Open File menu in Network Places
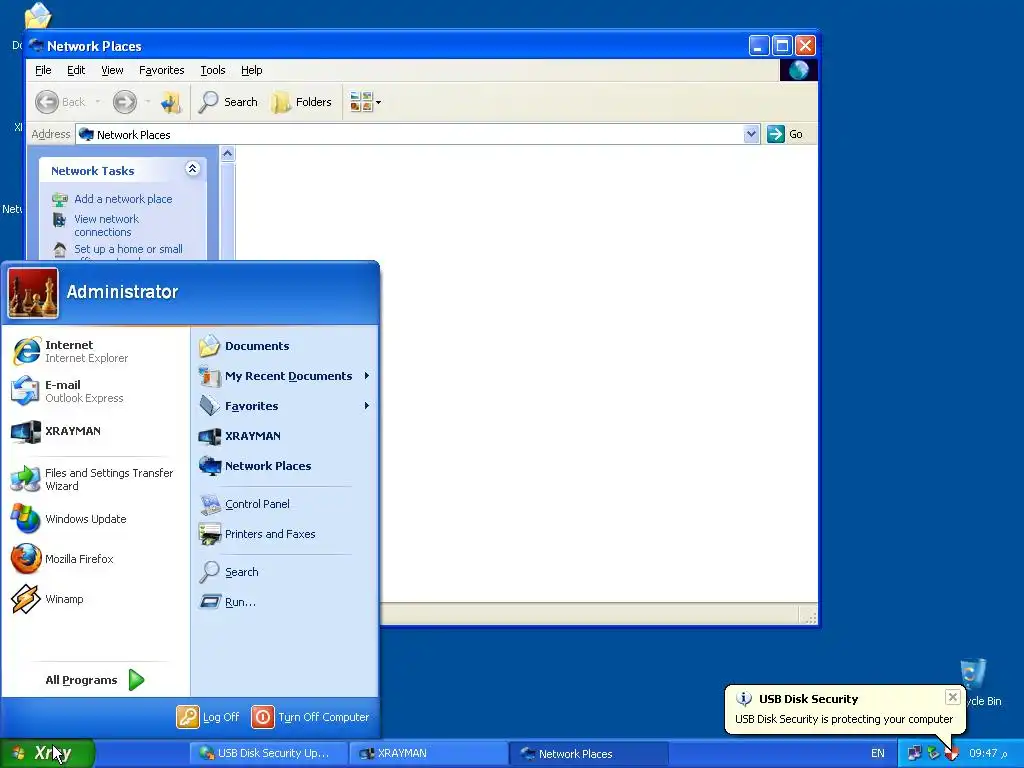1024x768 pixels. click(43, 70)
